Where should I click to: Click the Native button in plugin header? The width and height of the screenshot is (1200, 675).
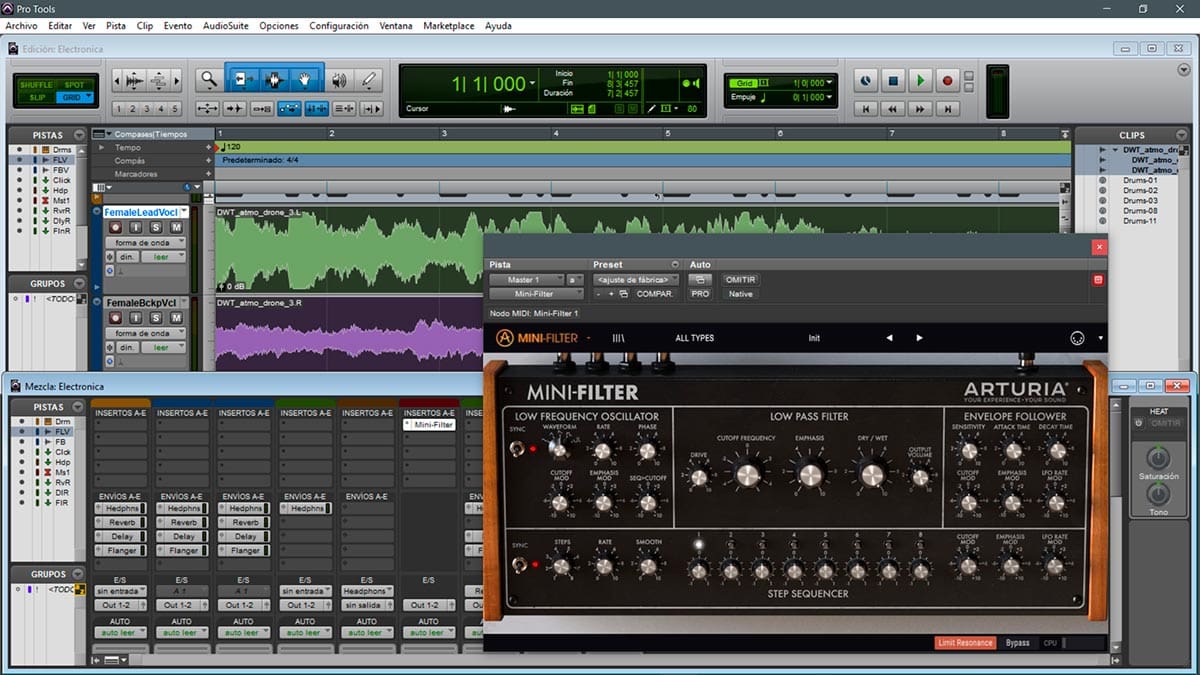click(x=740, y=295)
